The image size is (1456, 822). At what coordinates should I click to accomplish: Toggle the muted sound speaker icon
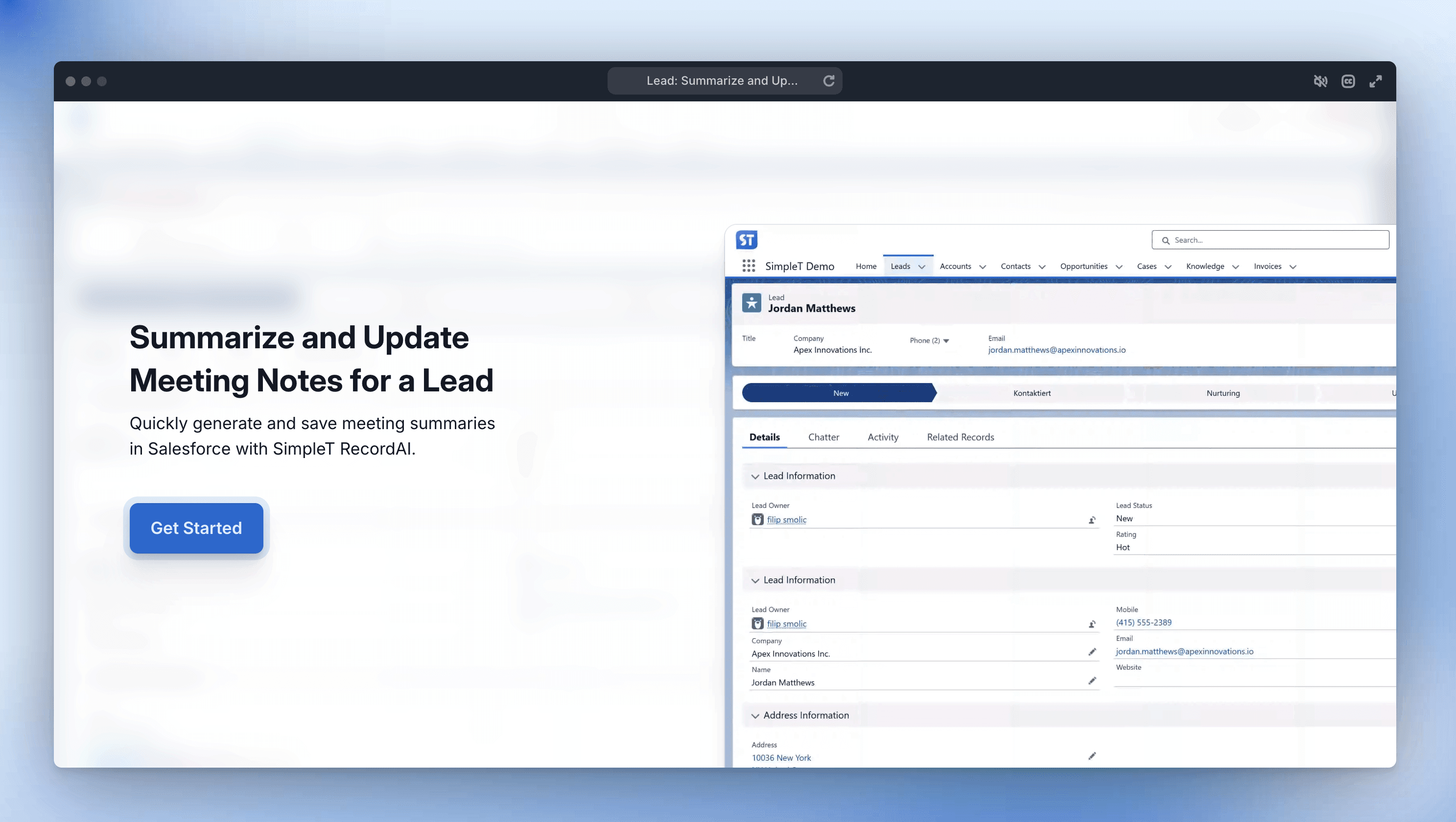1320,81
